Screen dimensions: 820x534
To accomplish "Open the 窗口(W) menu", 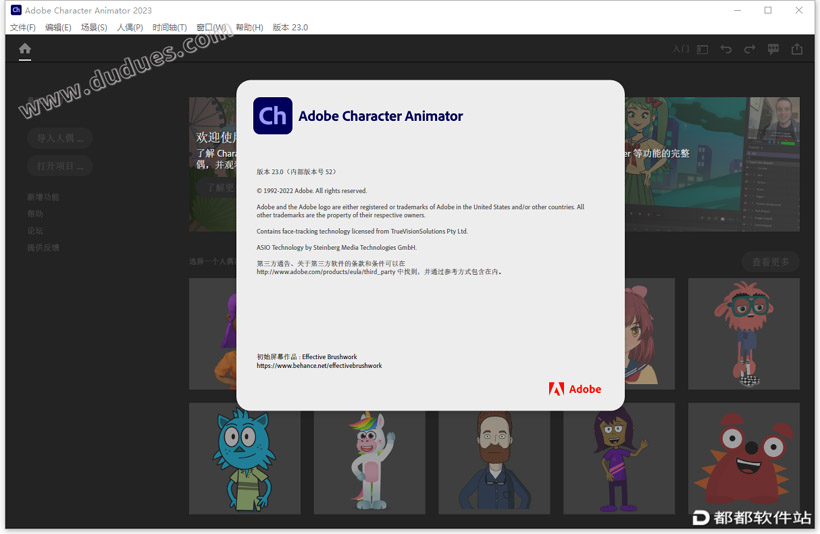I will 211,27.
